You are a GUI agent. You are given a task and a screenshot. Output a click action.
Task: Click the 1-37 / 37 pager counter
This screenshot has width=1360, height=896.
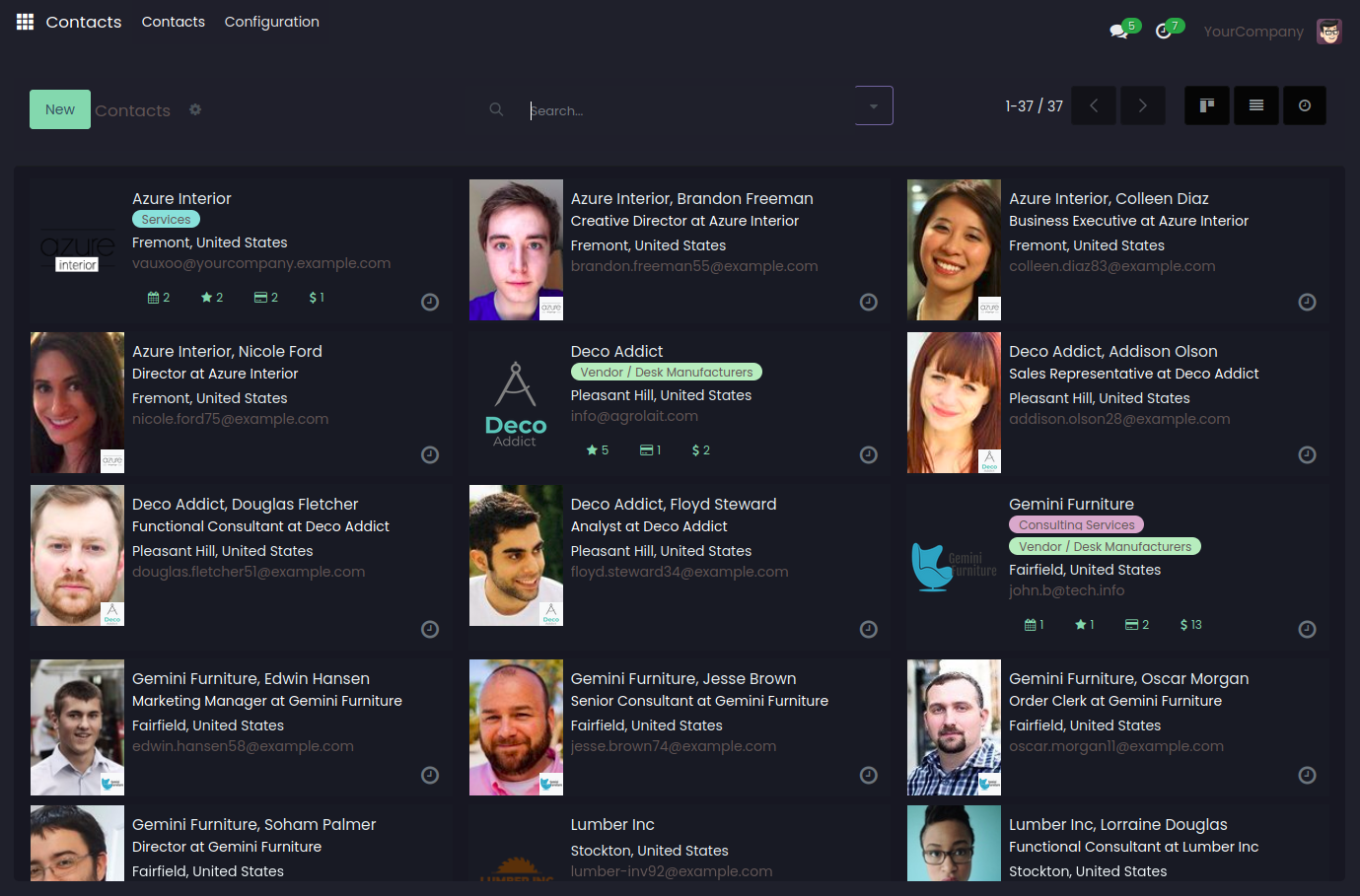[1035, 106]
